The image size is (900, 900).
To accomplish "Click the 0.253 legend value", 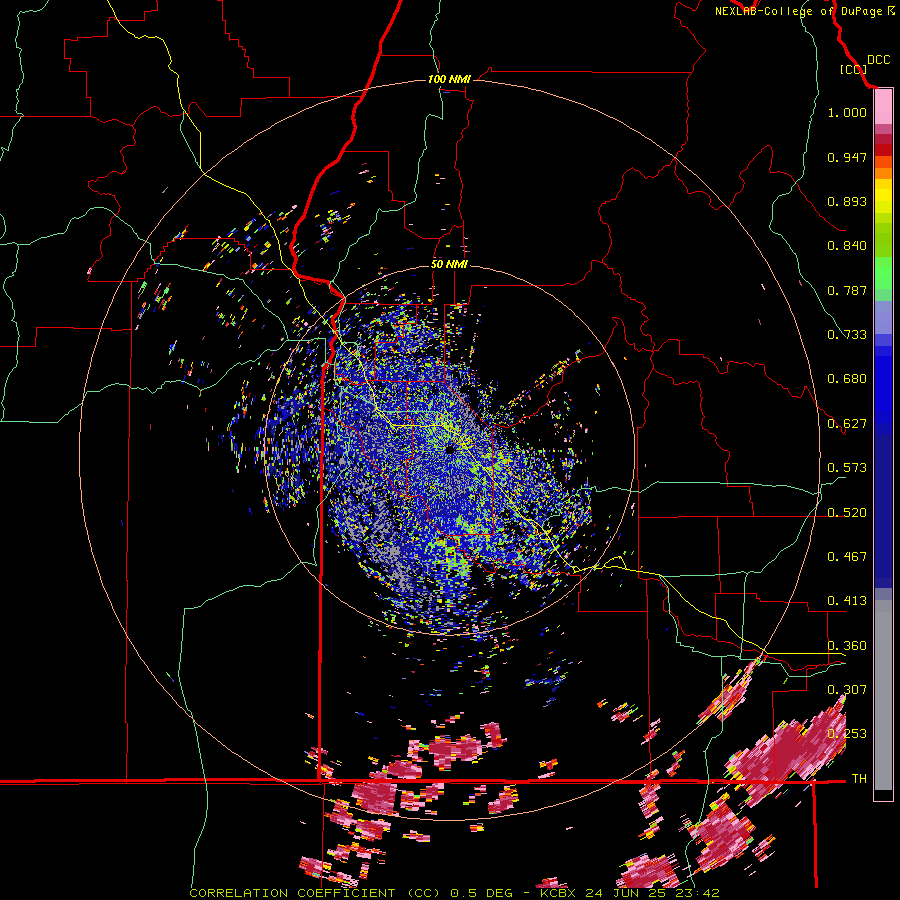I will point(847,734).
